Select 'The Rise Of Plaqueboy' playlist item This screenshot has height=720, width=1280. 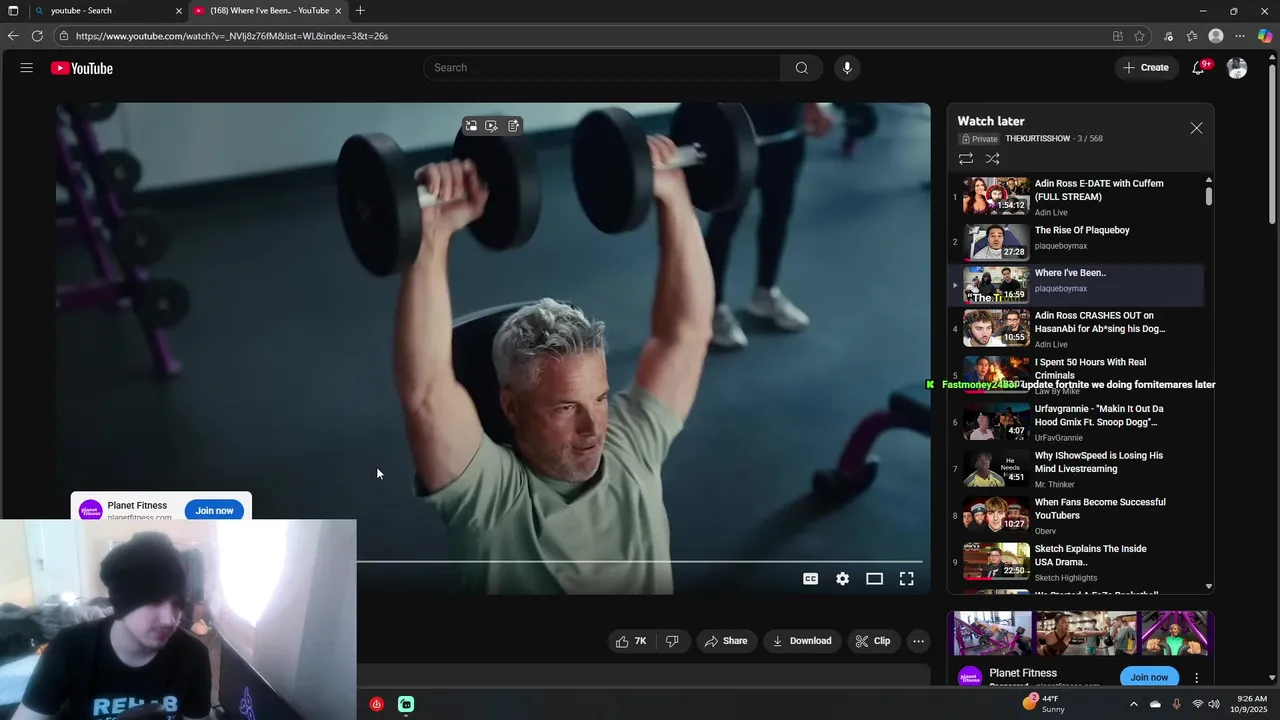coord(1076,241)
